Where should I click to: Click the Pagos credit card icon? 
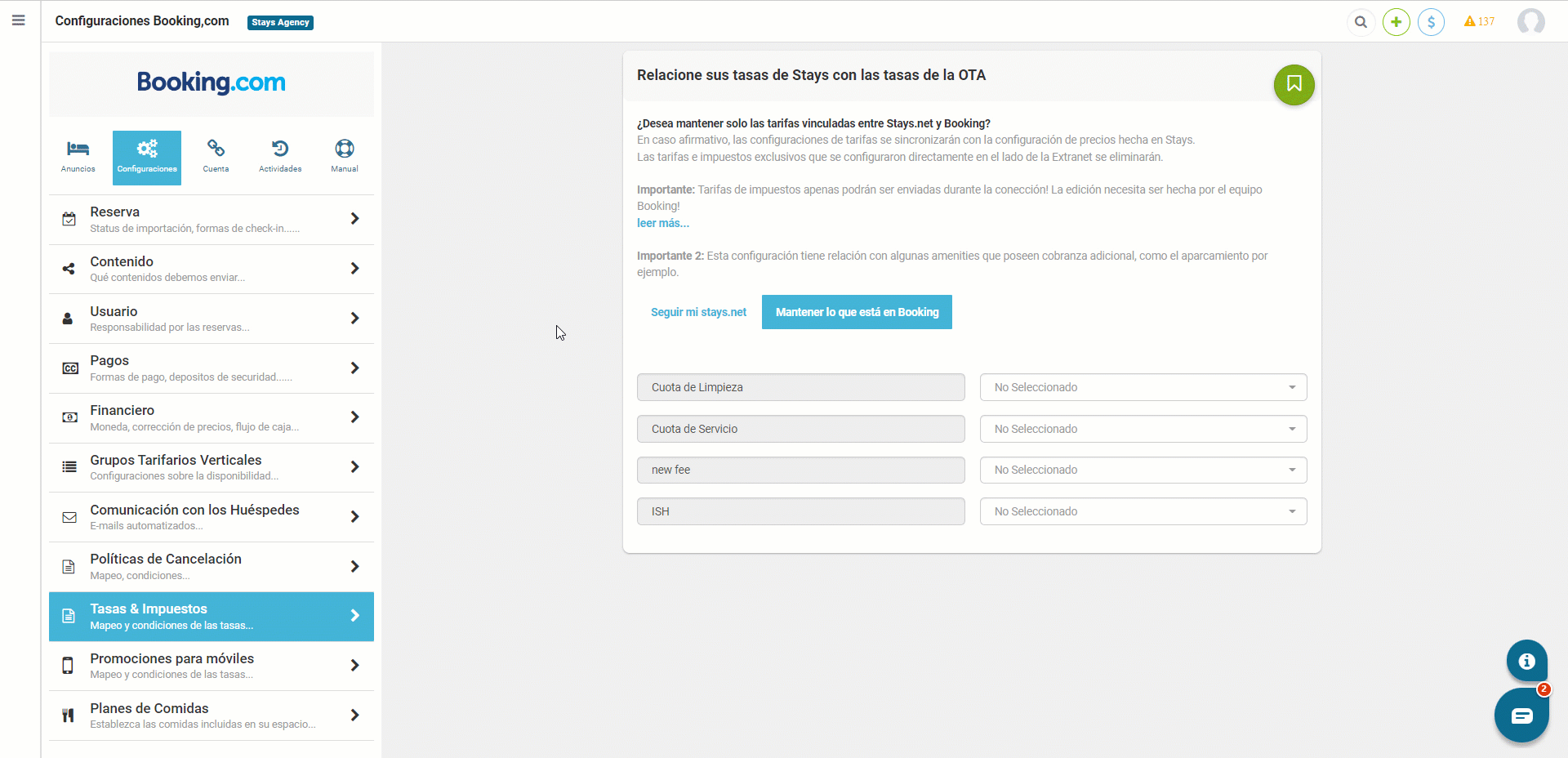tap(70, 368)
